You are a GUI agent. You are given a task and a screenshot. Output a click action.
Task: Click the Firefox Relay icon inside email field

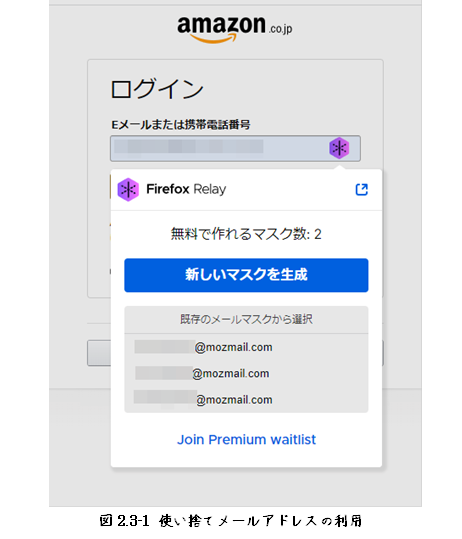(339, 148)
